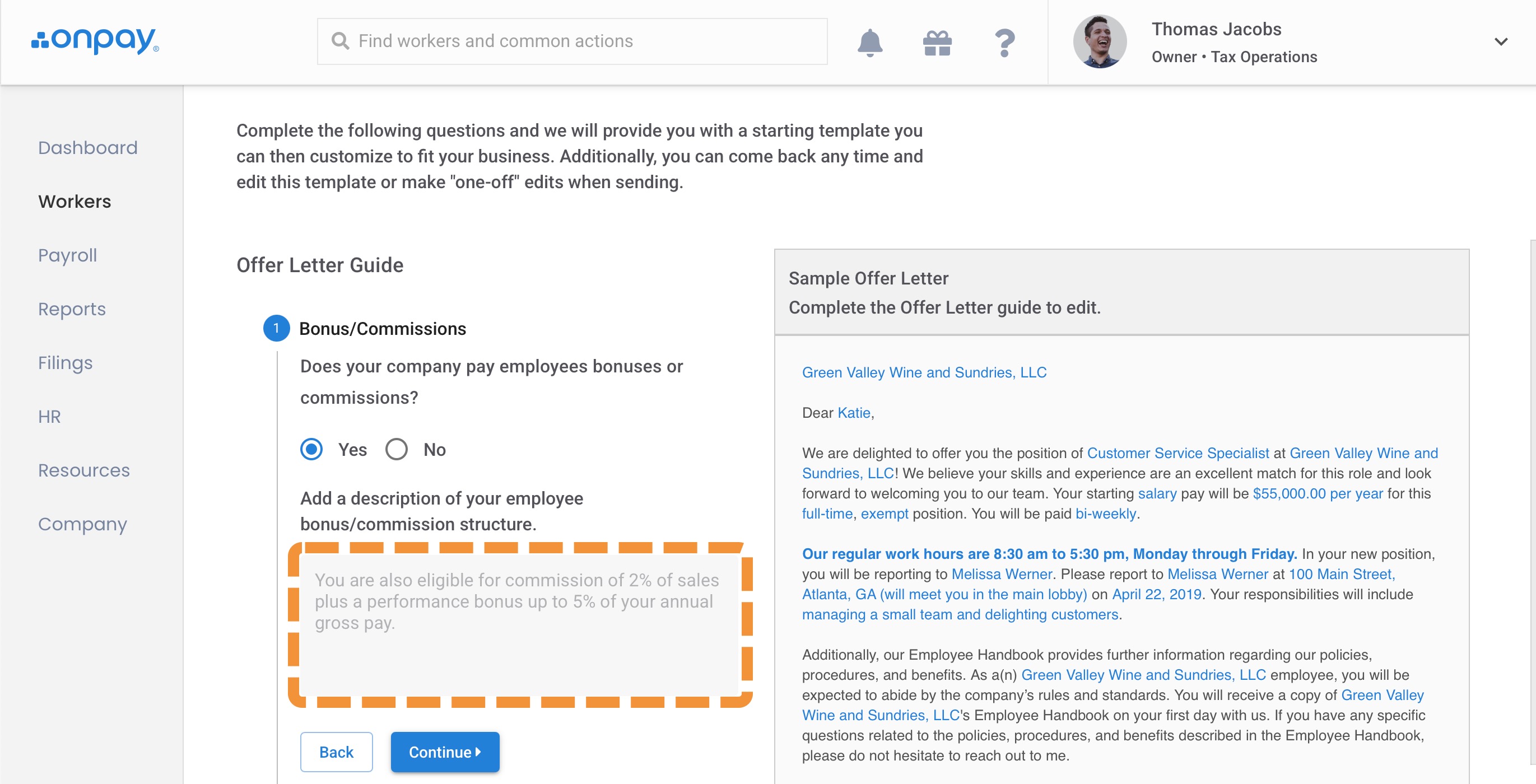Open the gift rewards icon
This screenshot has height=784, width=1536.
pyautogui.click(x=937, y=43)
